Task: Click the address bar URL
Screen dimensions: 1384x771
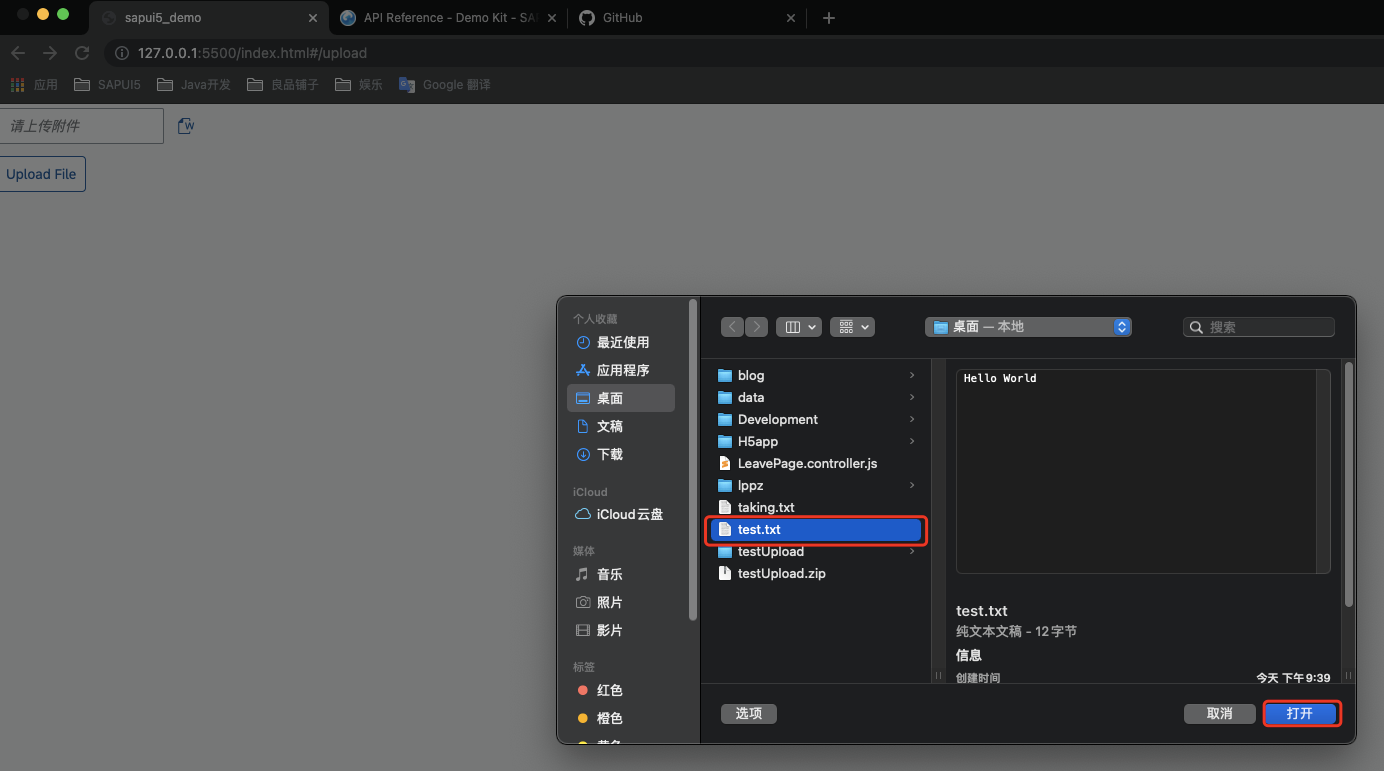Action: click(252, 53)
